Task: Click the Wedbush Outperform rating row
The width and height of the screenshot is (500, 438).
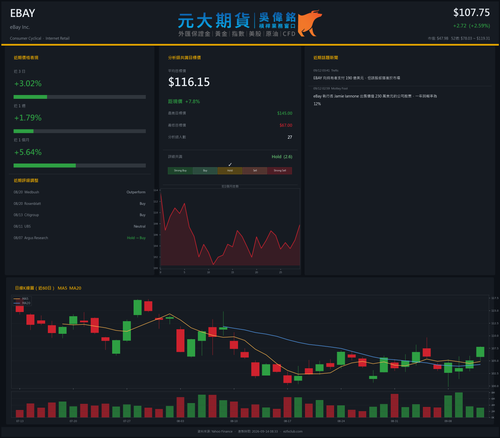Action: (x=80, y=192)
